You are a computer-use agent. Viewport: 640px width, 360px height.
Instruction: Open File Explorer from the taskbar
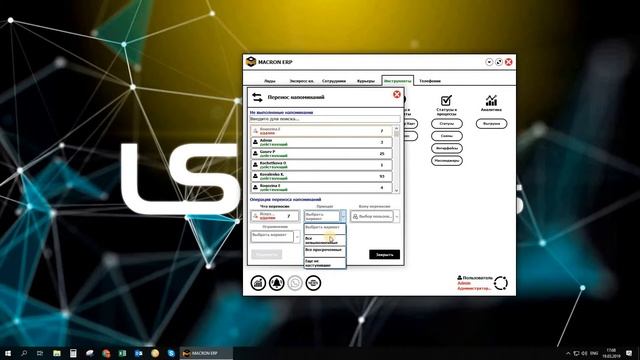(57, 353)
